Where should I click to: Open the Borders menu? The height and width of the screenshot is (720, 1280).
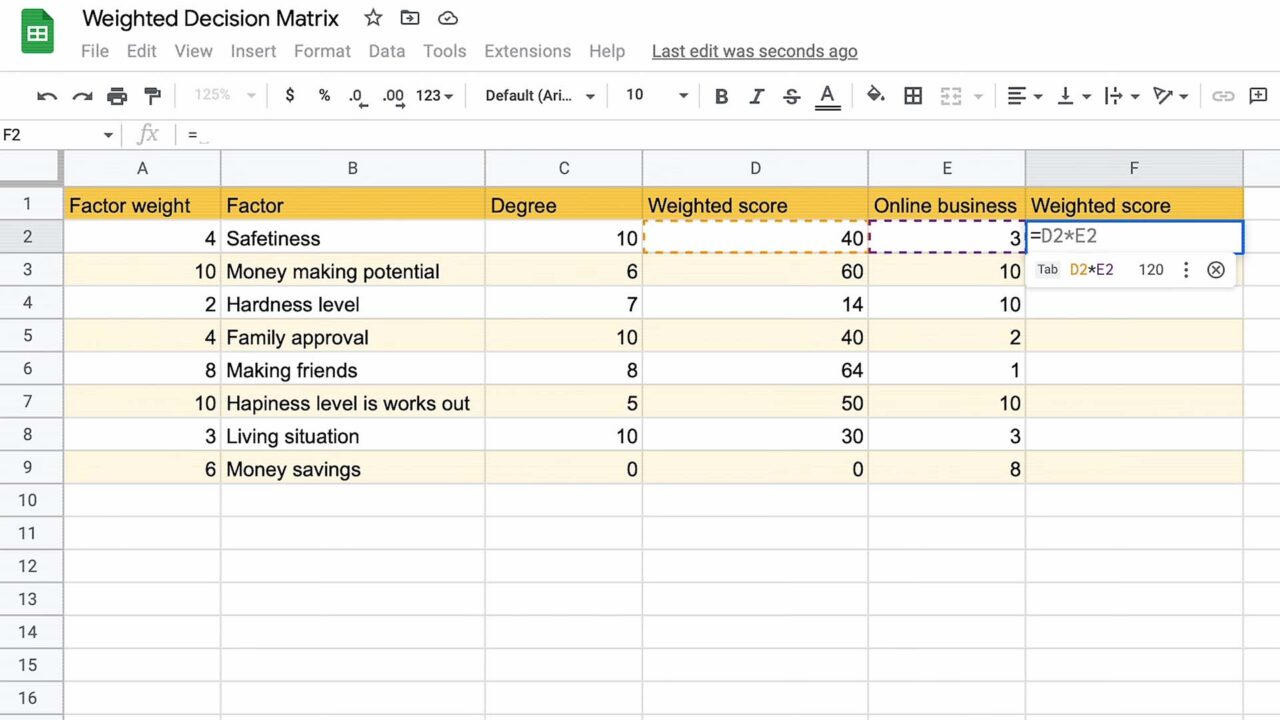click(912, 95)
